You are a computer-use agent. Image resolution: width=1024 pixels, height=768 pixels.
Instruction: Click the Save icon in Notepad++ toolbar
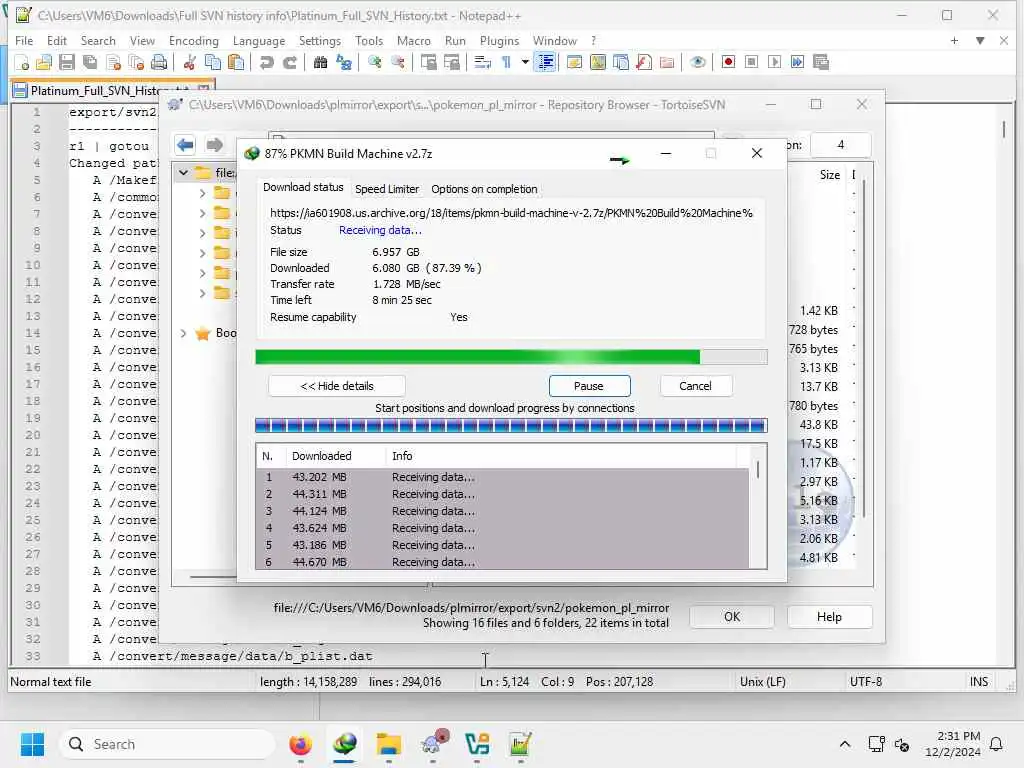(x=67, y=63)
